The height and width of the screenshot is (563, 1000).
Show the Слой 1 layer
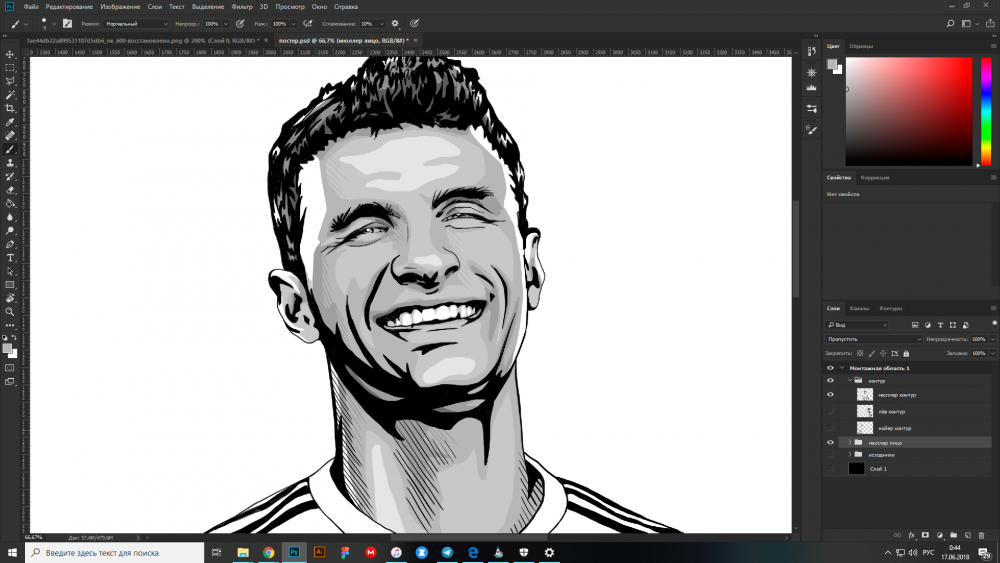tap(830, 469)
